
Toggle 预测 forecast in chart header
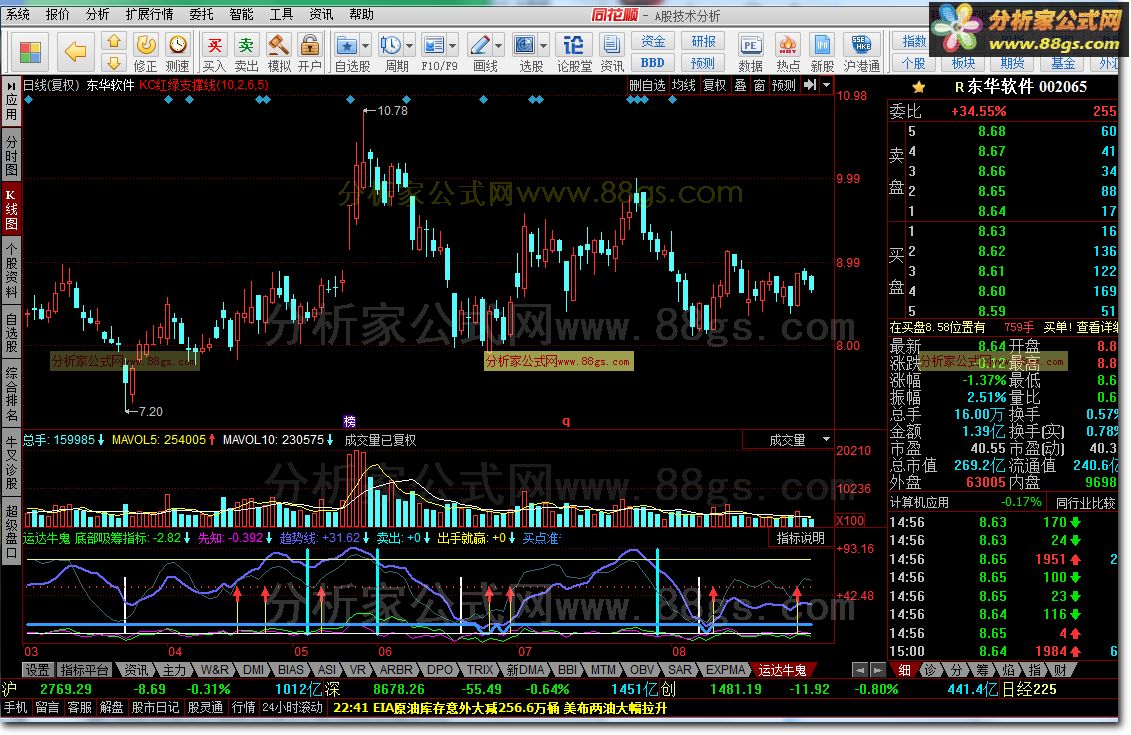pyautogui.click(x=784, y=85)
